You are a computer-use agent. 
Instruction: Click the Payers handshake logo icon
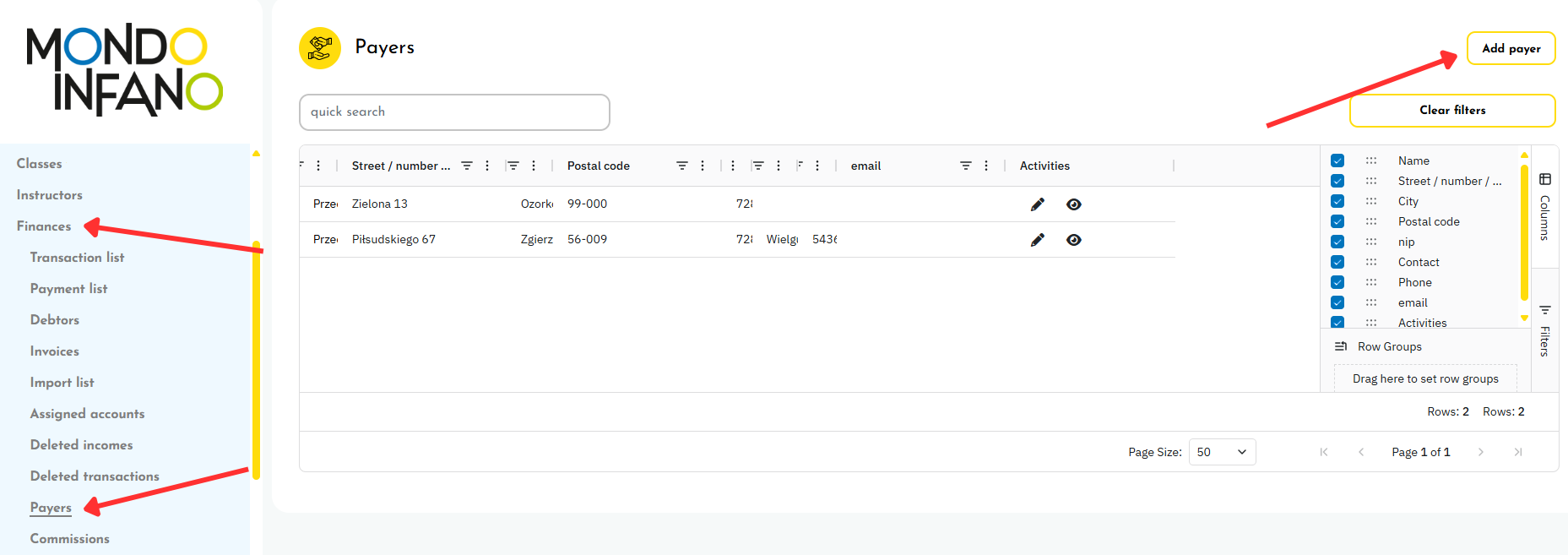[320, 48]
